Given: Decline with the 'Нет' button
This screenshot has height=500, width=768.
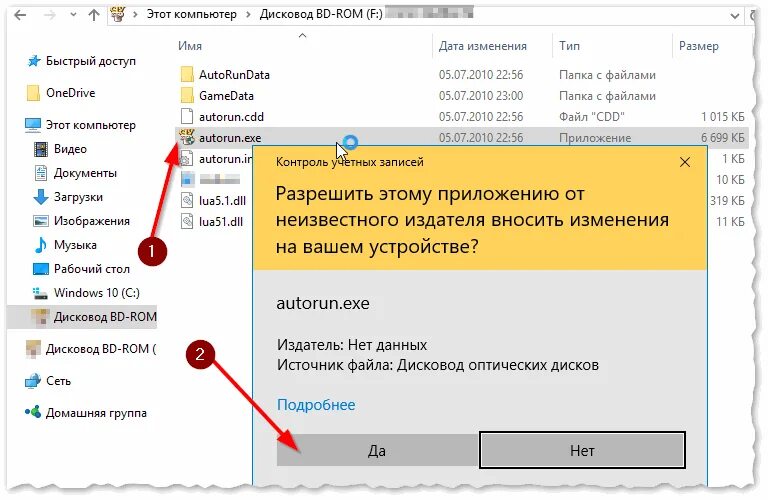Looking at the screenshot, I should click(x=582, y=450).
